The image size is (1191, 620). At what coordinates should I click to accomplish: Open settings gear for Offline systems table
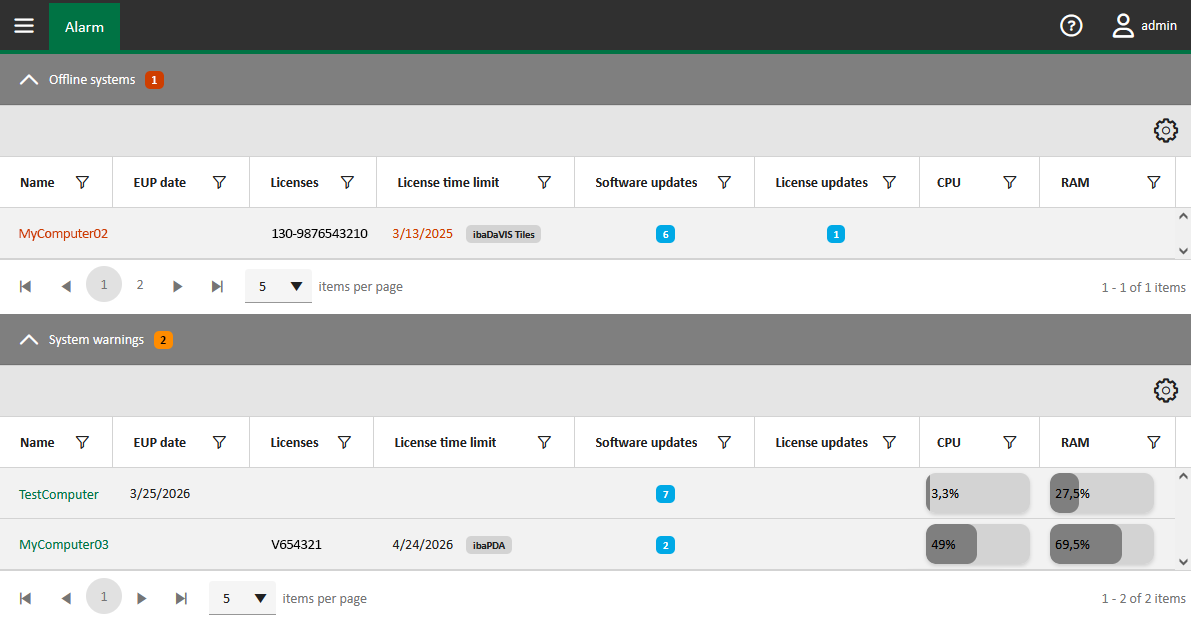[x=1166, y=130]
